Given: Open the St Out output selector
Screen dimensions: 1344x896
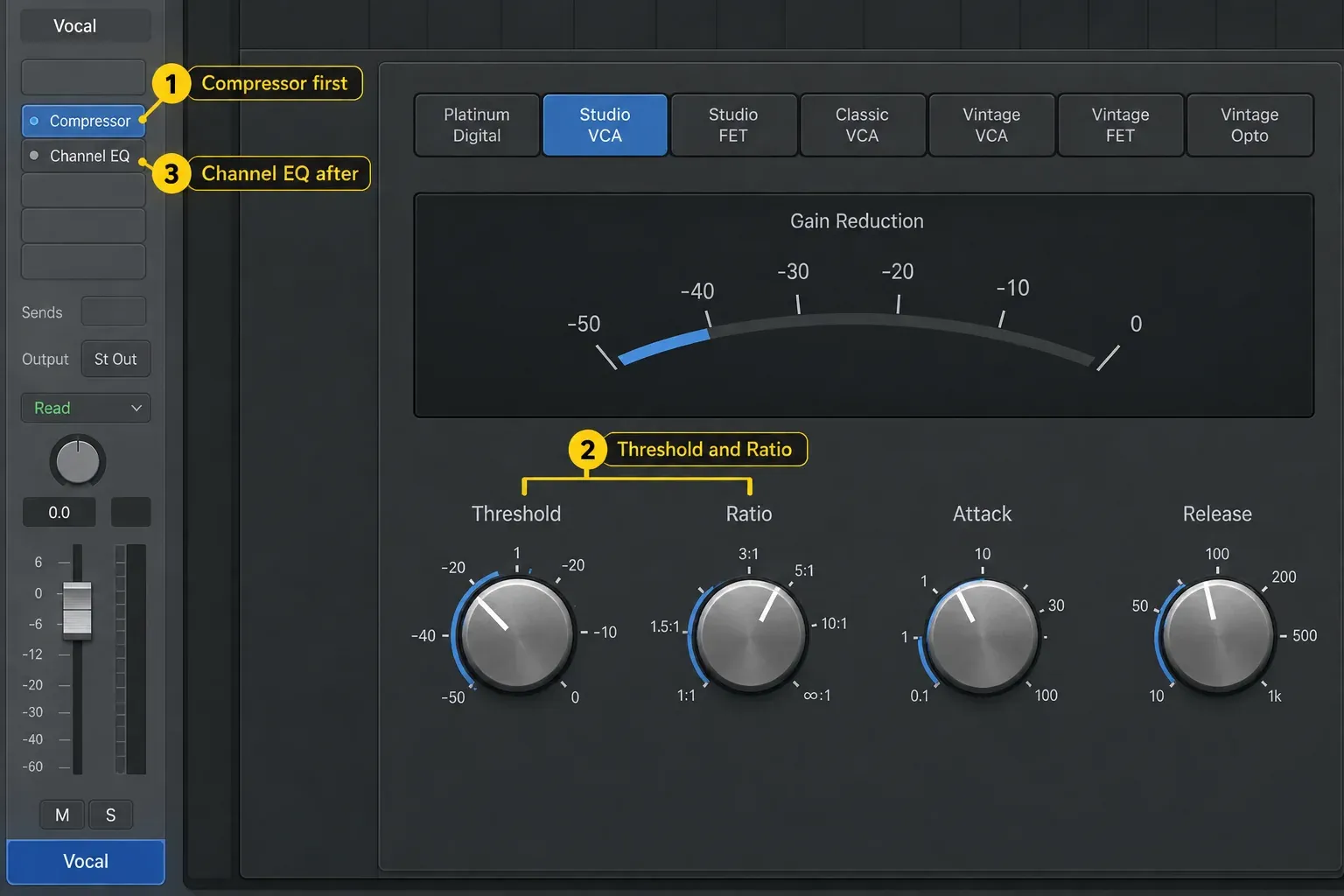Looking at the screenshot, I should click(x=115, y=359).
